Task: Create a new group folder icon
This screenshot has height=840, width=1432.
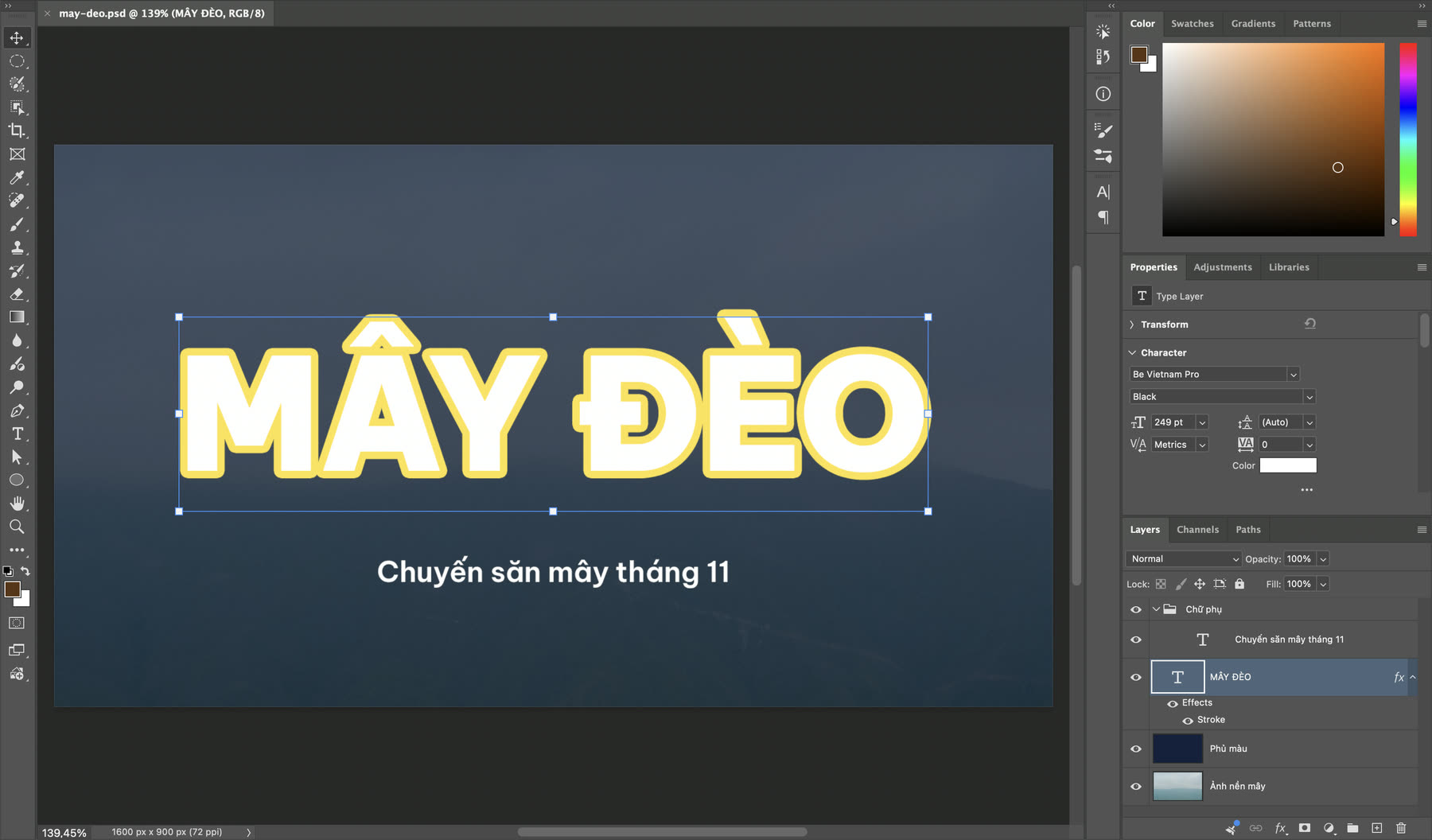Action: click(1352, 828)
